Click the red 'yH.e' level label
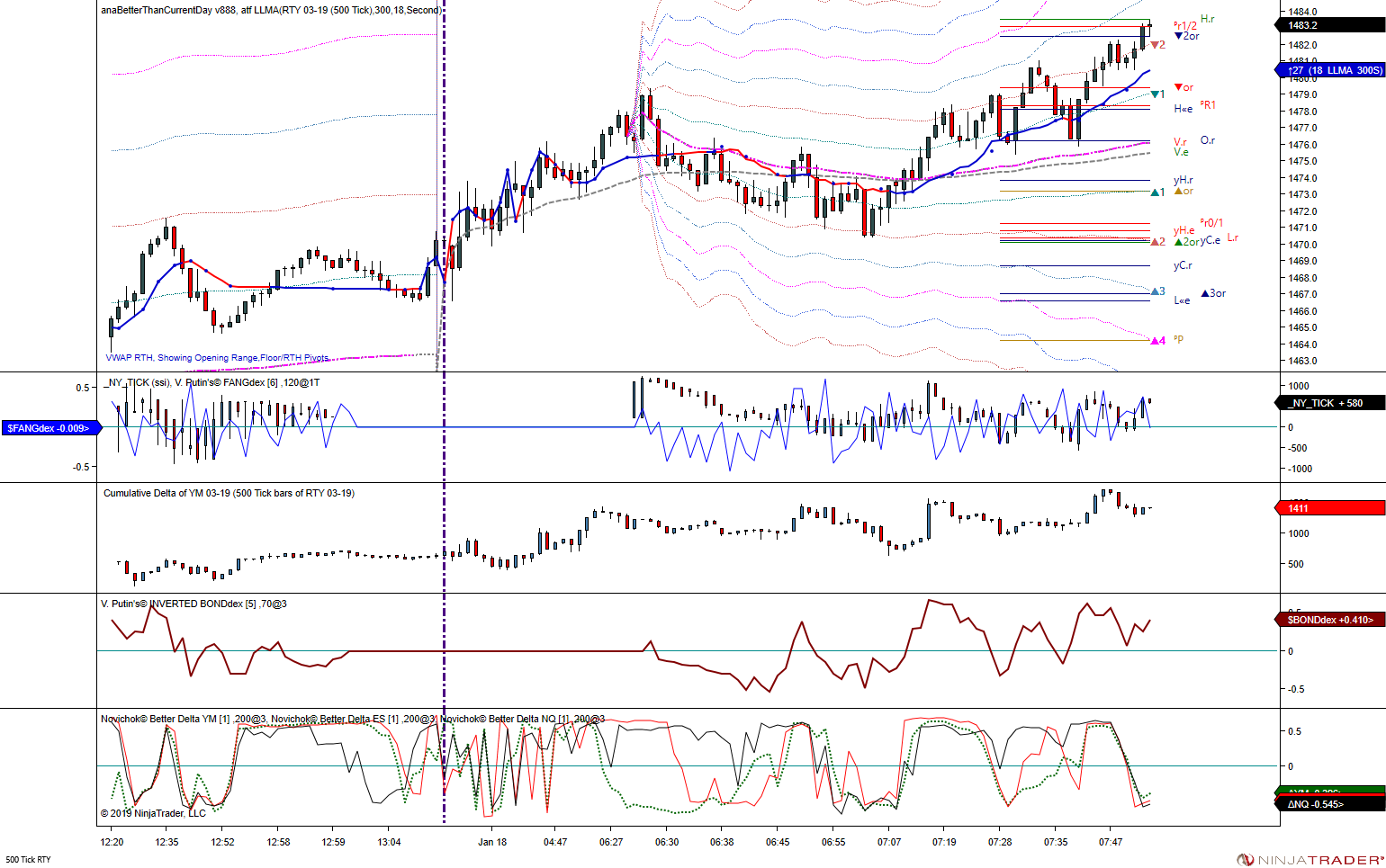Image resolution: width=1386 pixels, height=868 pixels. (x=1184, y=231)
